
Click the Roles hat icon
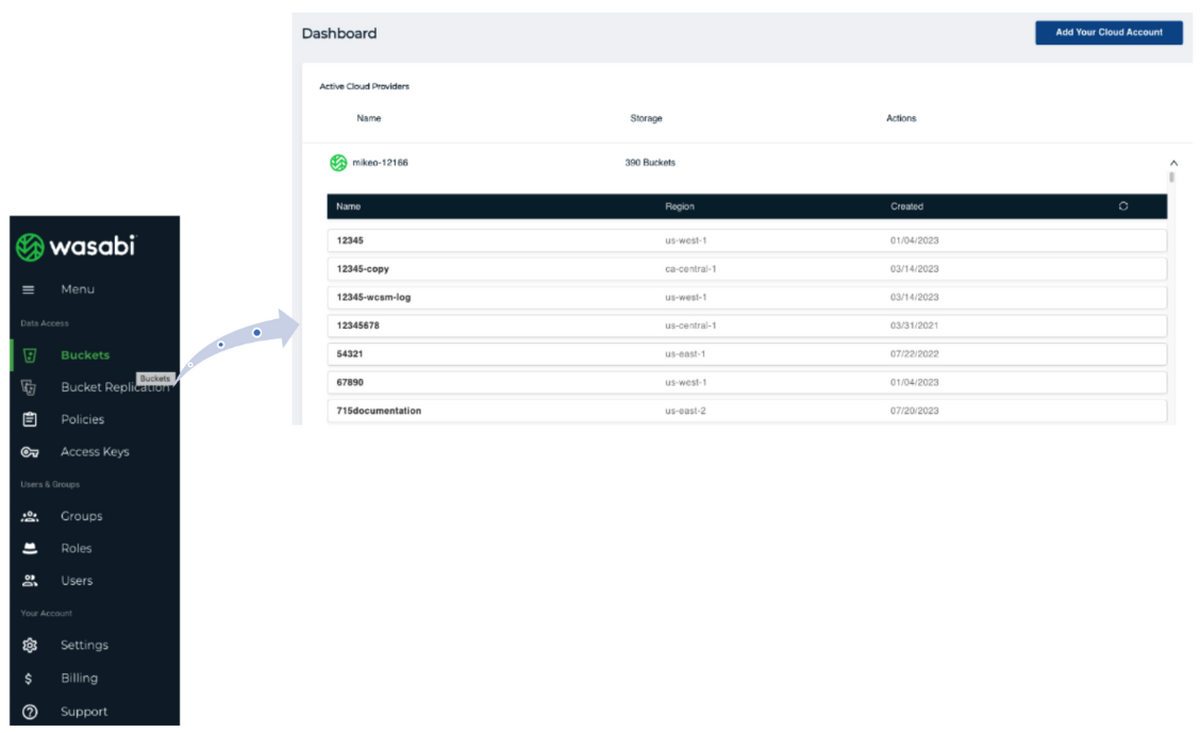[30, 549]
